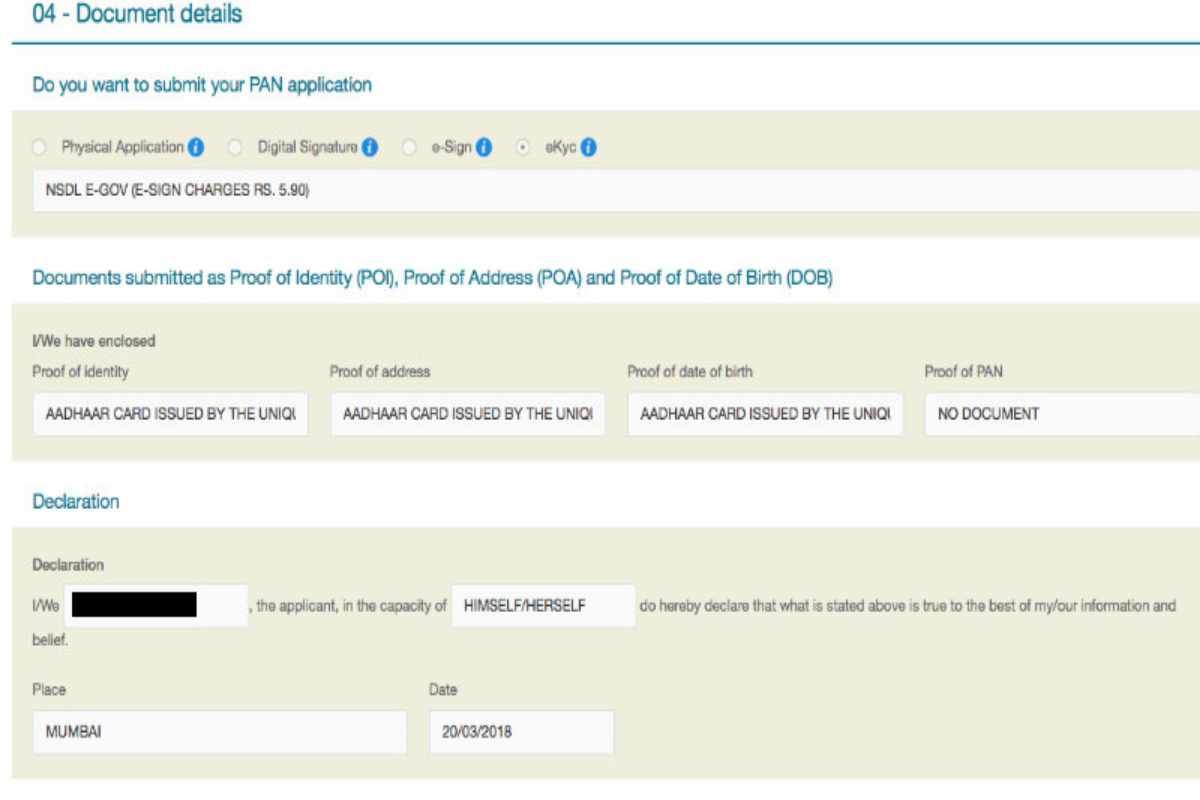The image size is (1200, 800).
Task: Open the capacity dropdown showing HIMSELF/HERSELF
Action: pos(544,605)
